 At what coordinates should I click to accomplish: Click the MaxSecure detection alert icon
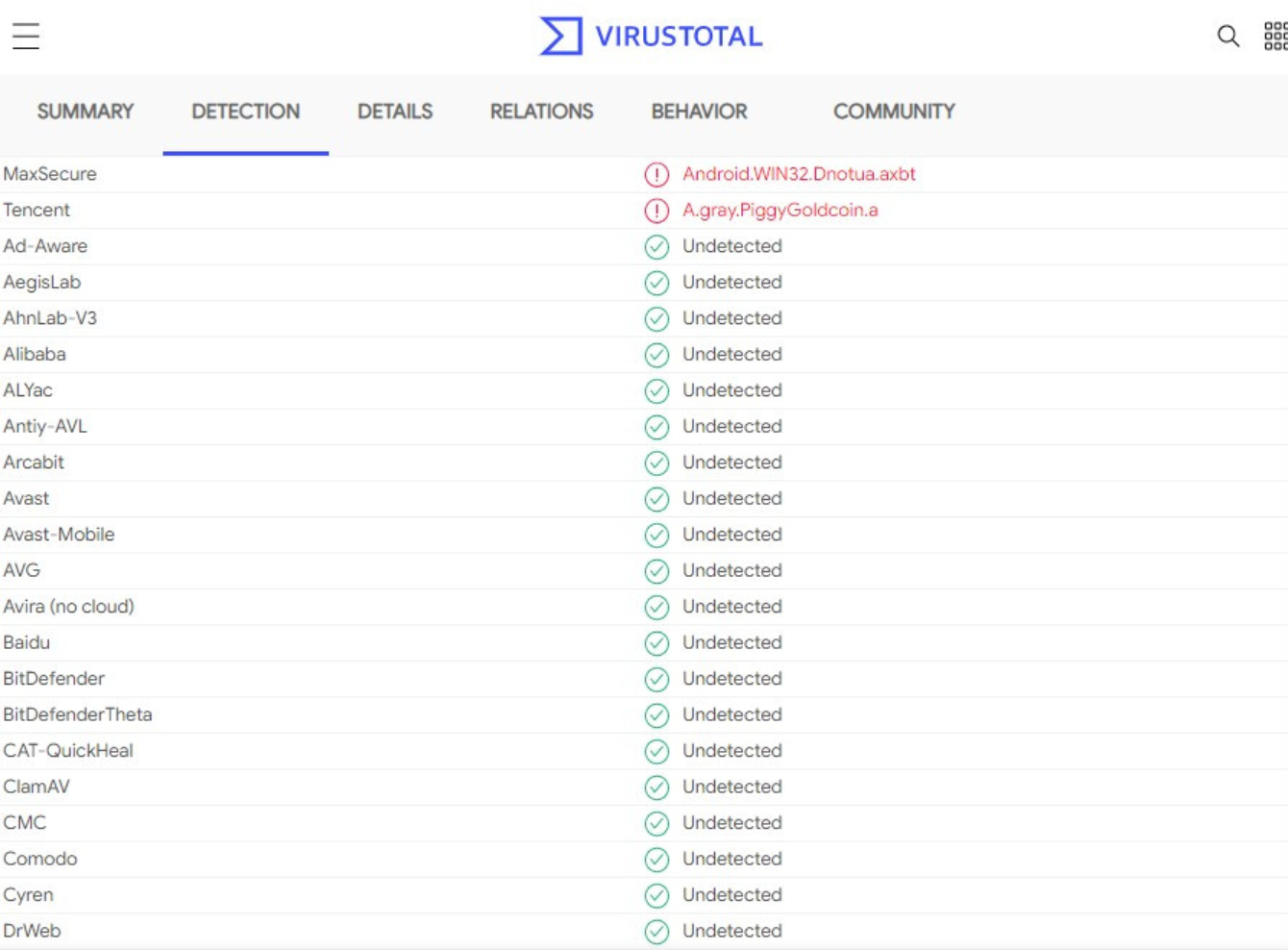[656, 174]
